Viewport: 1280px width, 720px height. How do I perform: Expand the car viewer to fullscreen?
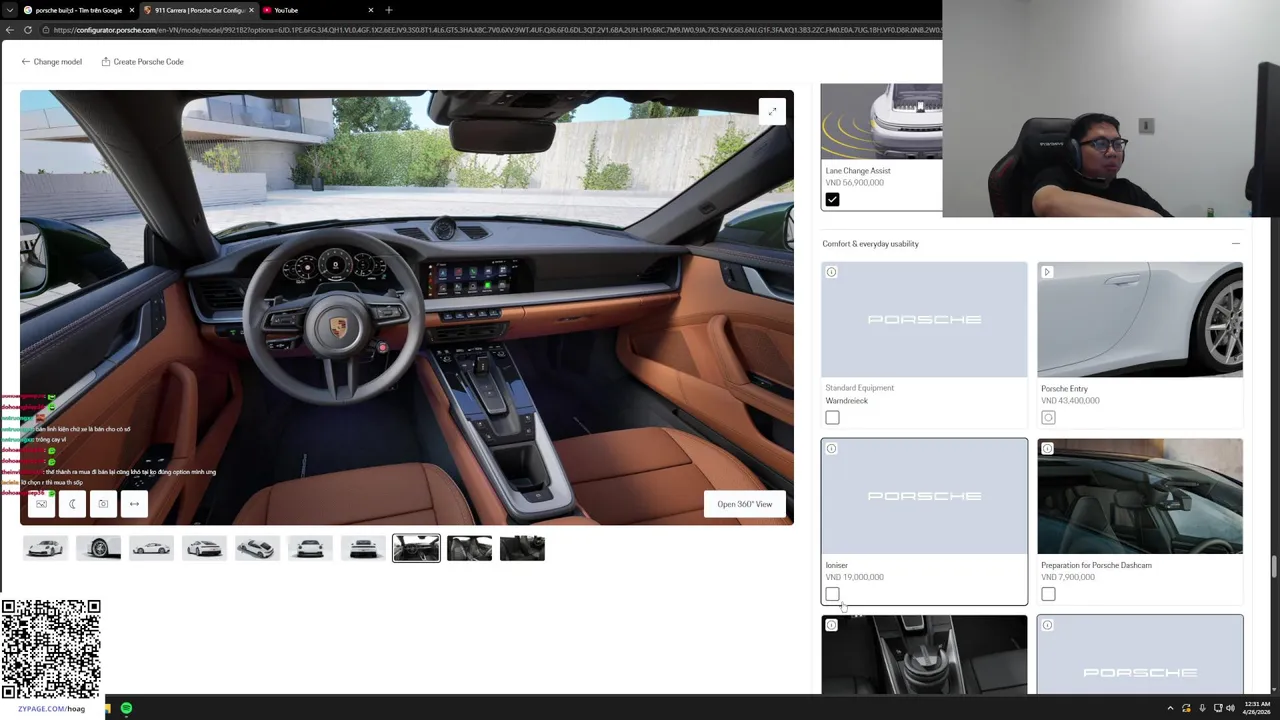tap(772, 112)
